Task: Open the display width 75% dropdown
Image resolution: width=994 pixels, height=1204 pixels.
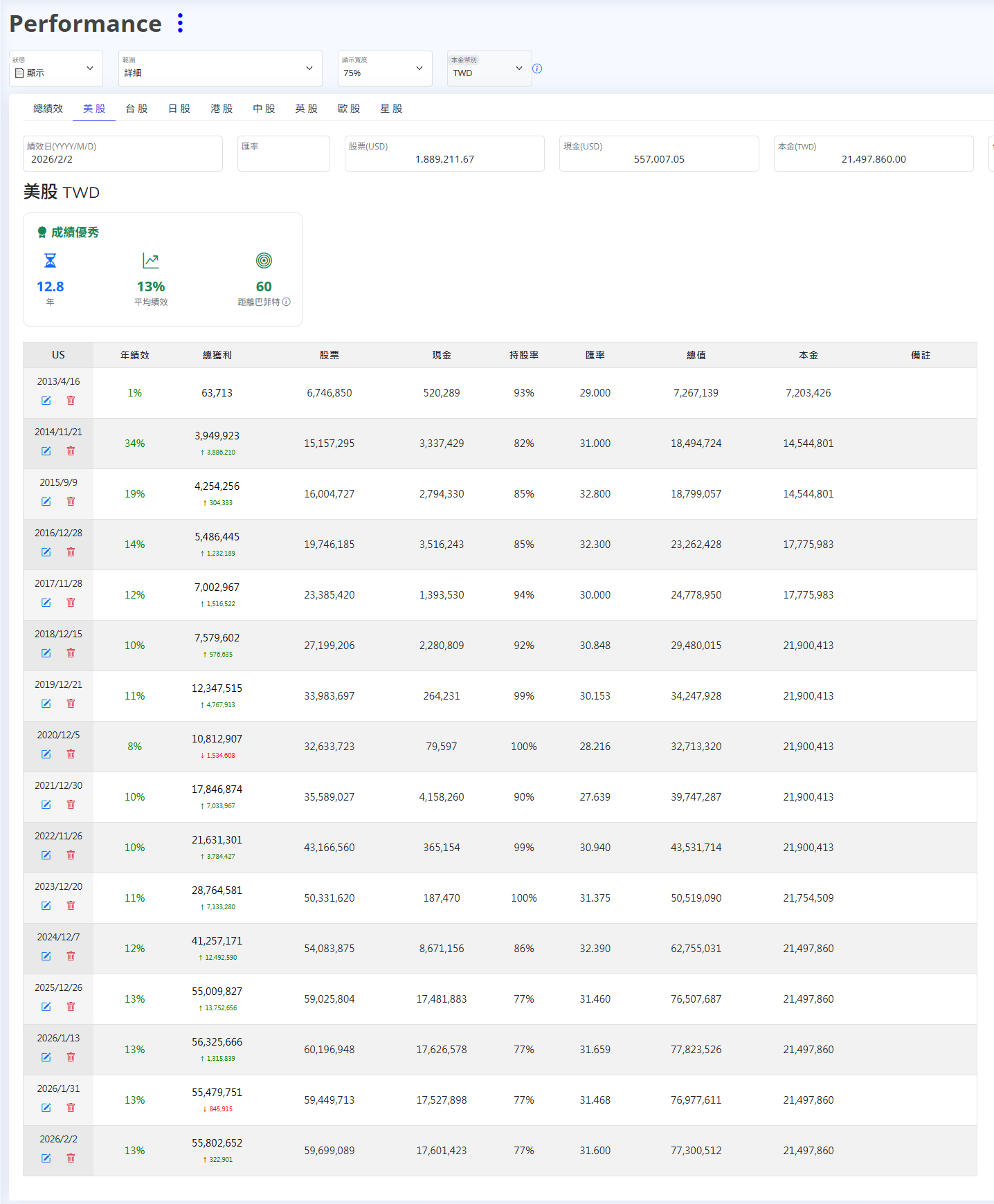Action: click(384, 69)
